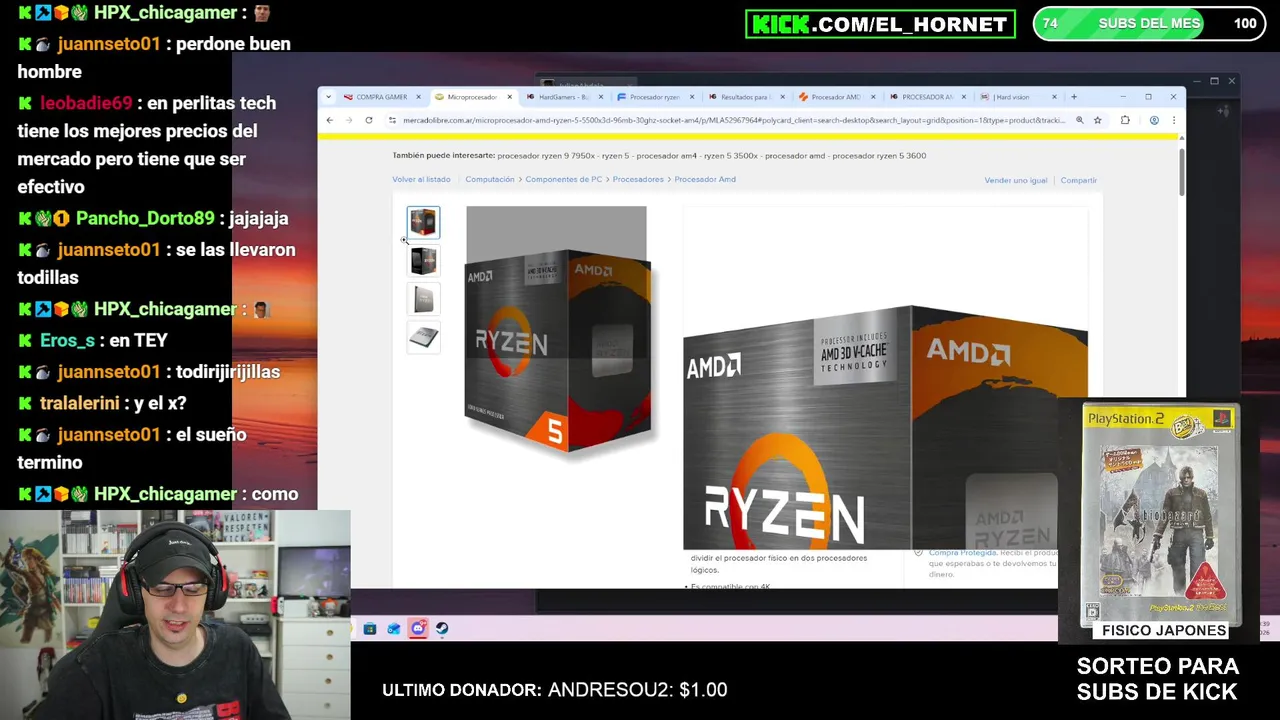Go forward with the browser forward arrow
Screen dimensions: 1280x720
349,120
